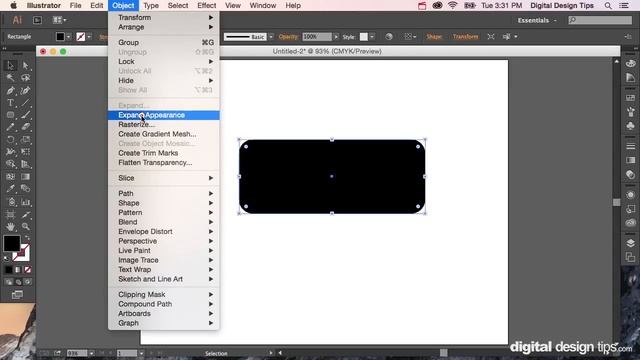Open the Arrange Documents dropdown
This screenshot has height=360, width=640.
tap(60, 20)
